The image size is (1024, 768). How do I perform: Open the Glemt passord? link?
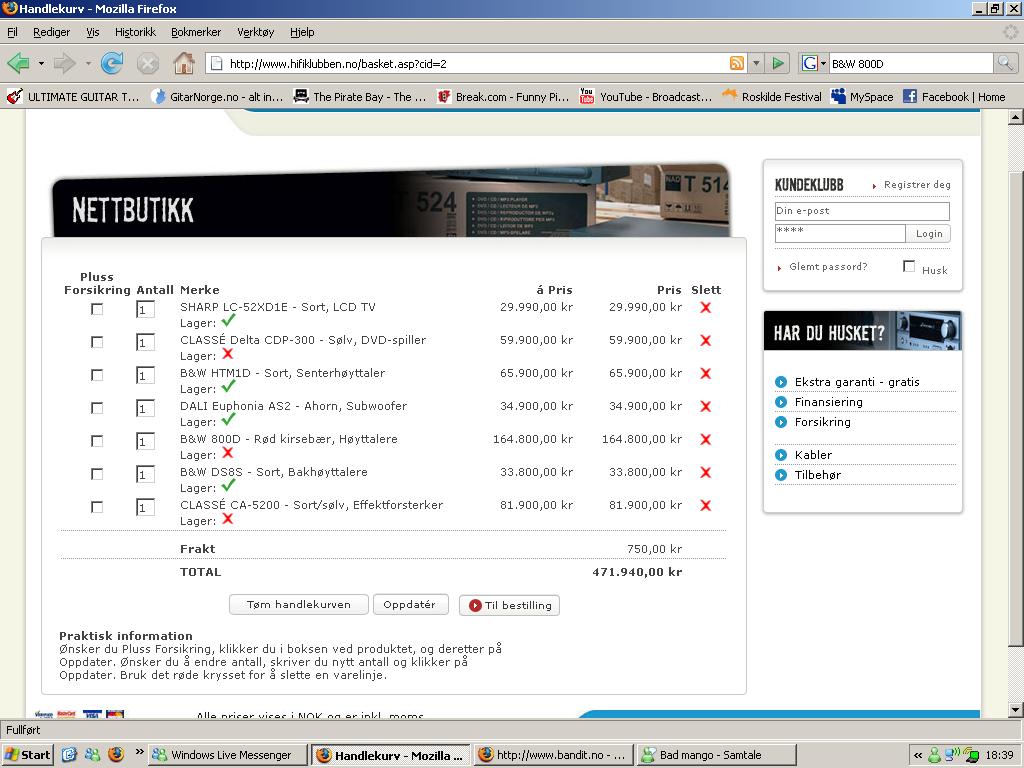point(828,266)
